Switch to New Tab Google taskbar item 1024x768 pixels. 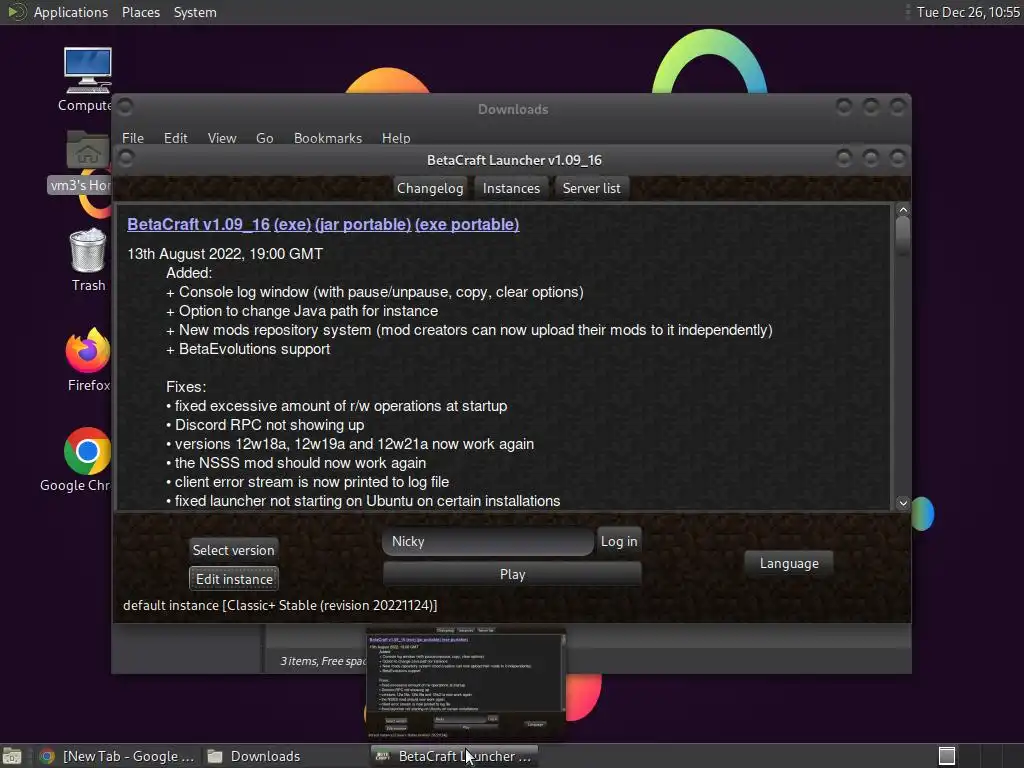[x=117, y=756]
